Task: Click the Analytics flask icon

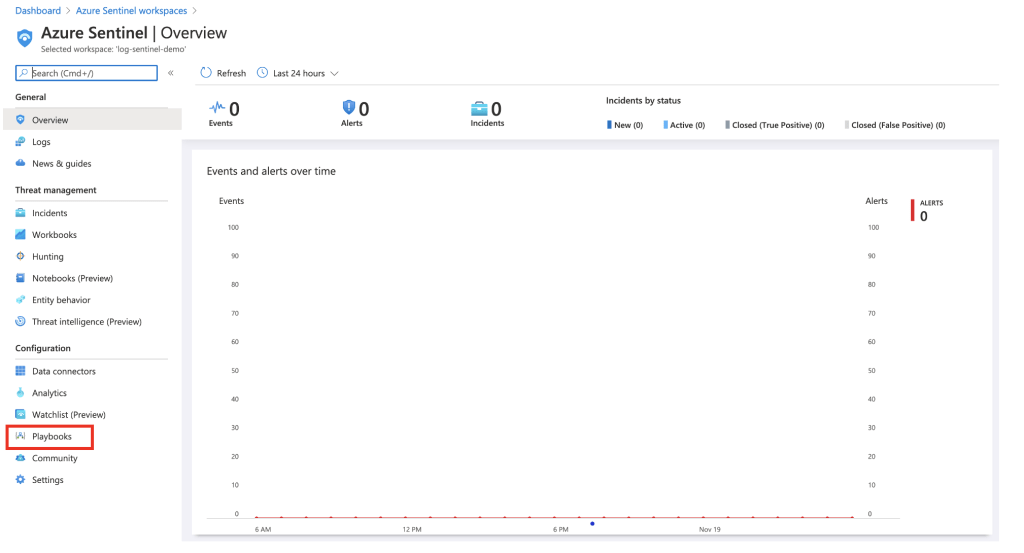Action: (x=21, y=393)
